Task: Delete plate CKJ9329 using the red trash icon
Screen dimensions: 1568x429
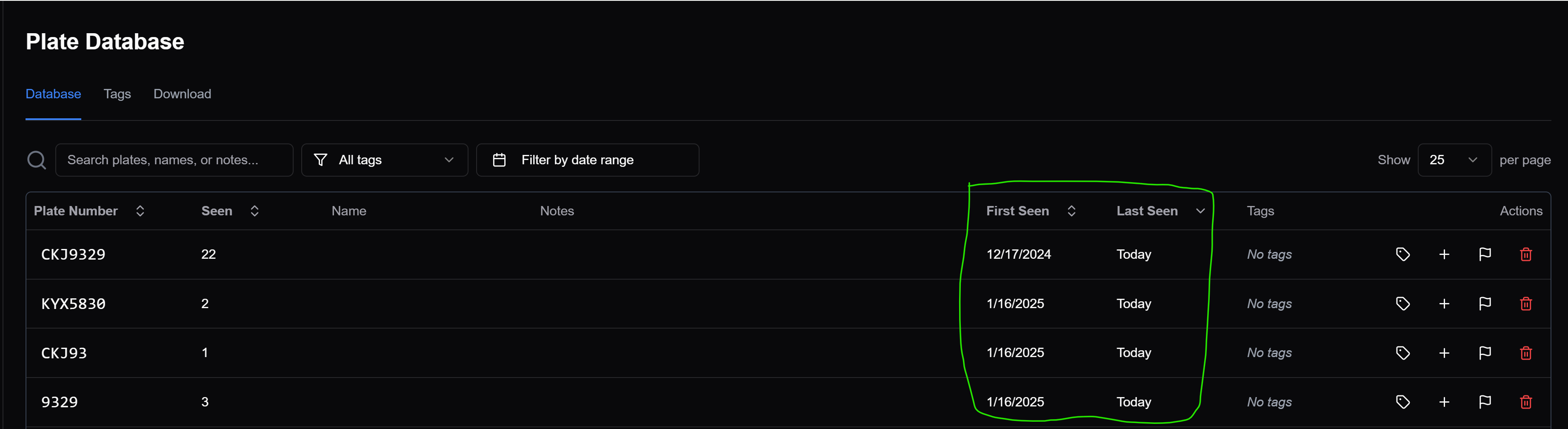Action: tap(1525, 255)
